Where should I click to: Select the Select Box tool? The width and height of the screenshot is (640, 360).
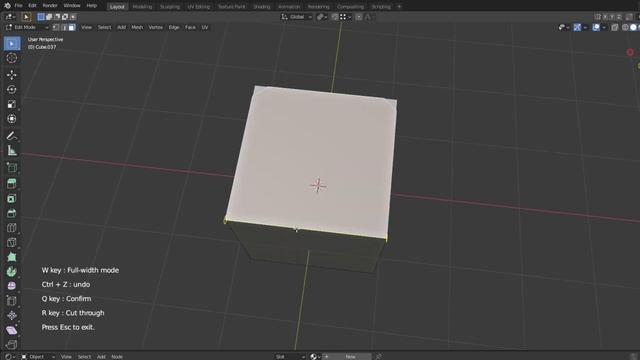12,43
